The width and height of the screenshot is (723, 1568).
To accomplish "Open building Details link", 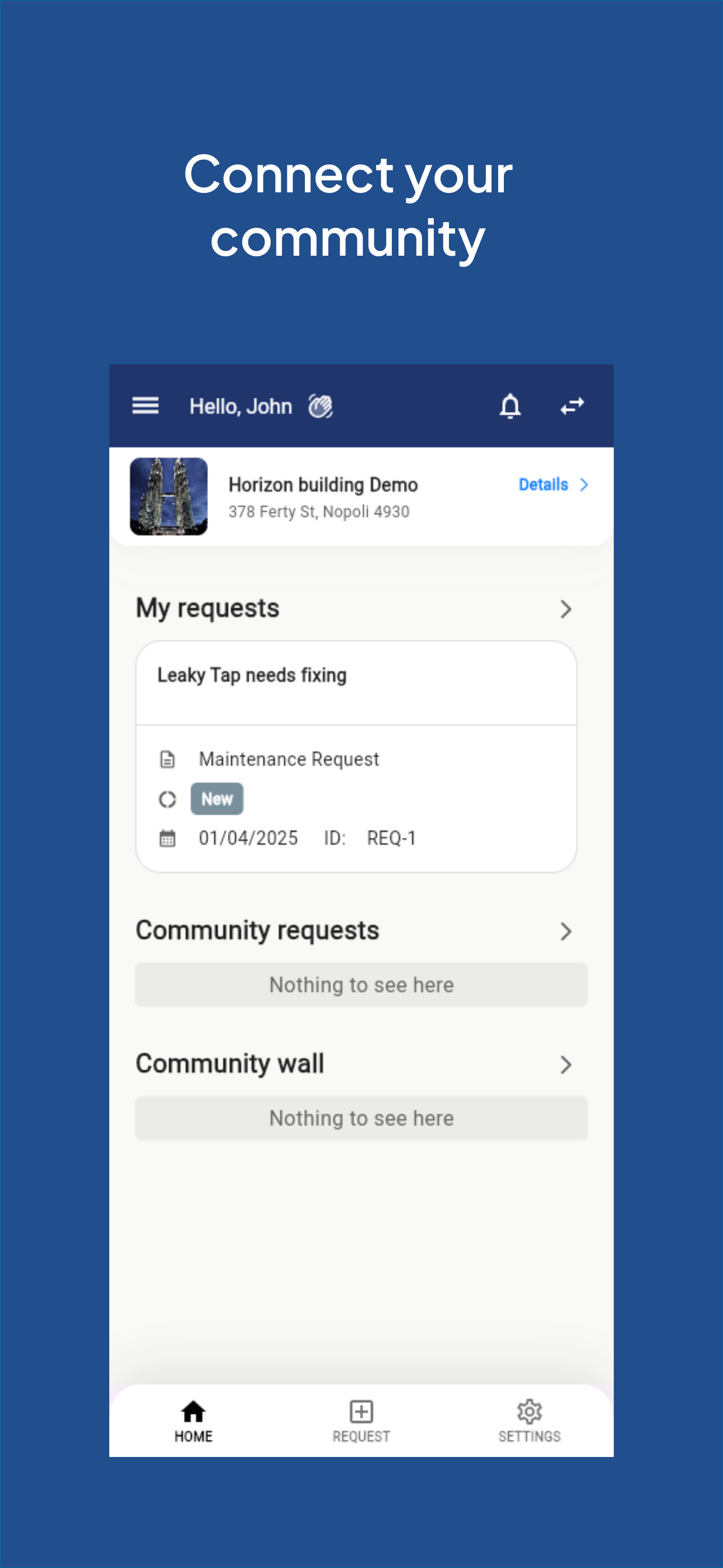I will [553, 485].
